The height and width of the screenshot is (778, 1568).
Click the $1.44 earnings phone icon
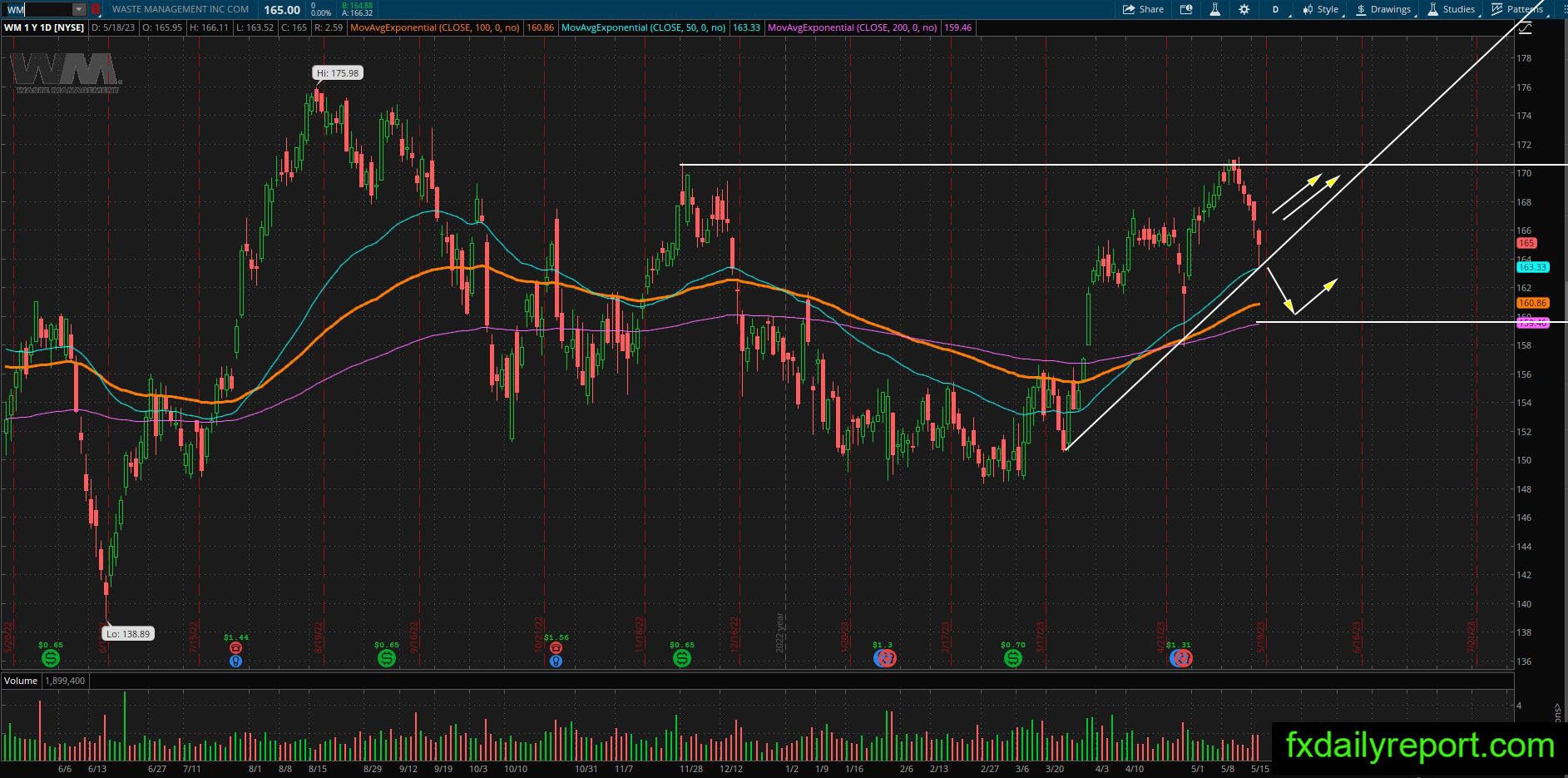pos(236,647)
